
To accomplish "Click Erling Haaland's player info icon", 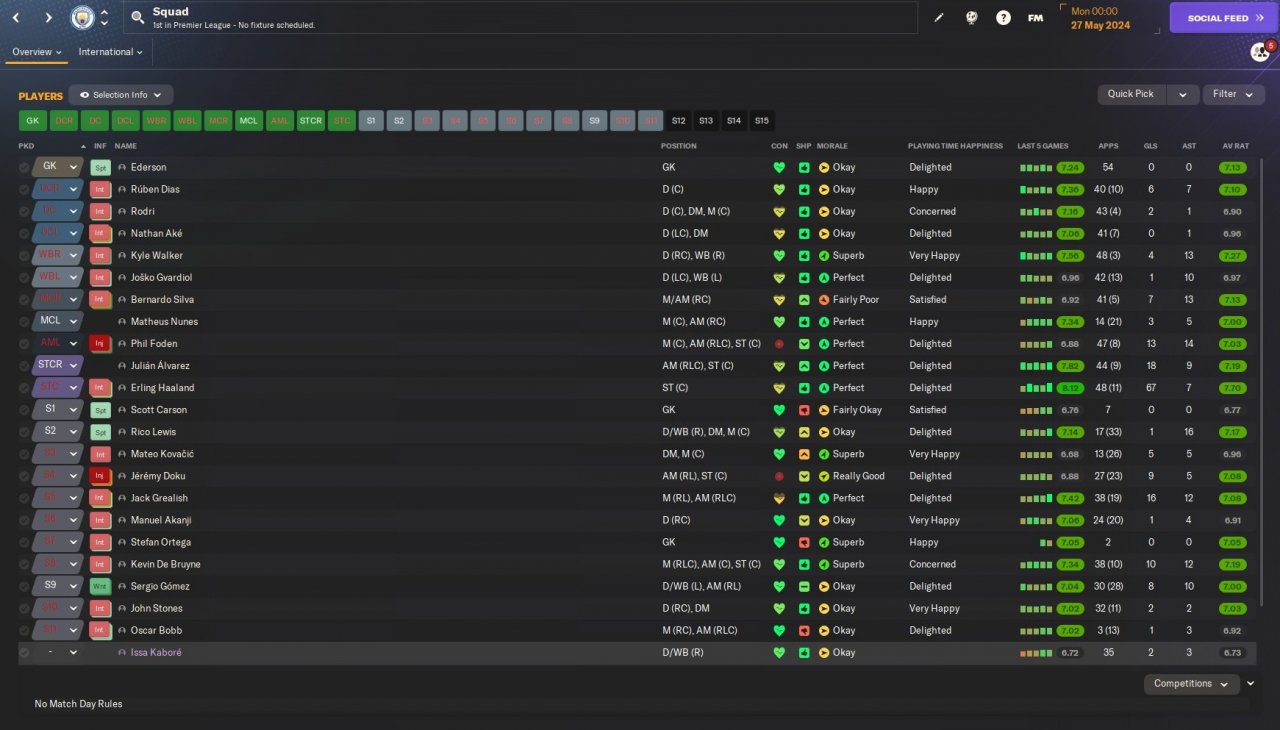I will (122, 388).
